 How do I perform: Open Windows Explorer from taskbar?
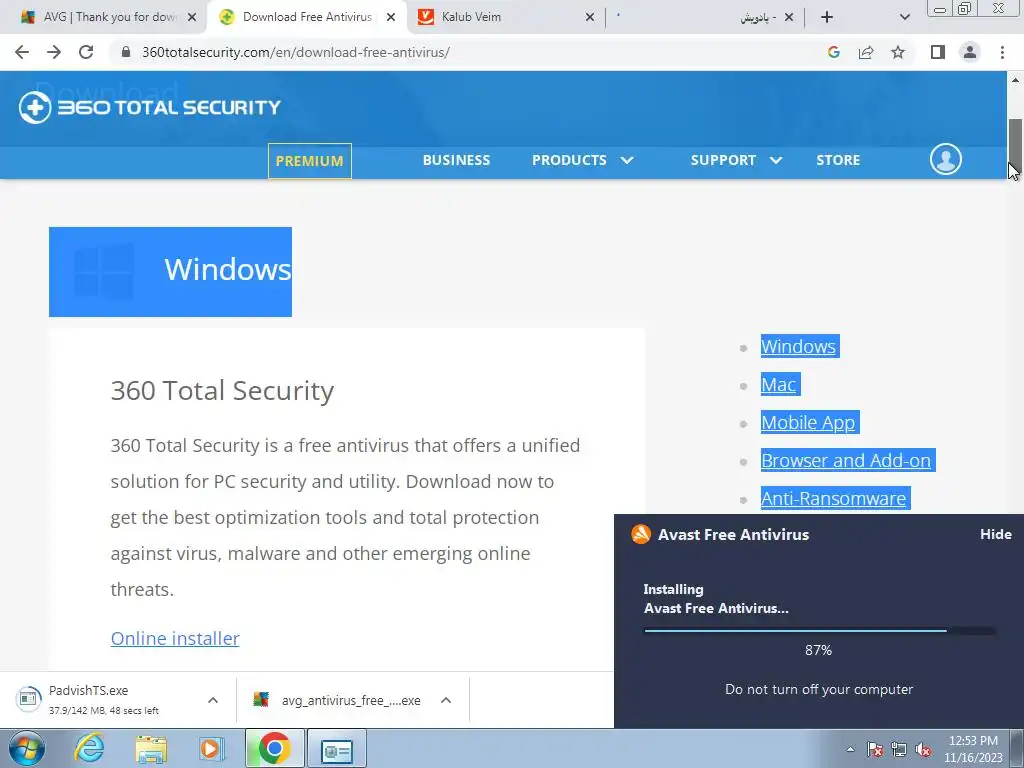(151, 748)
